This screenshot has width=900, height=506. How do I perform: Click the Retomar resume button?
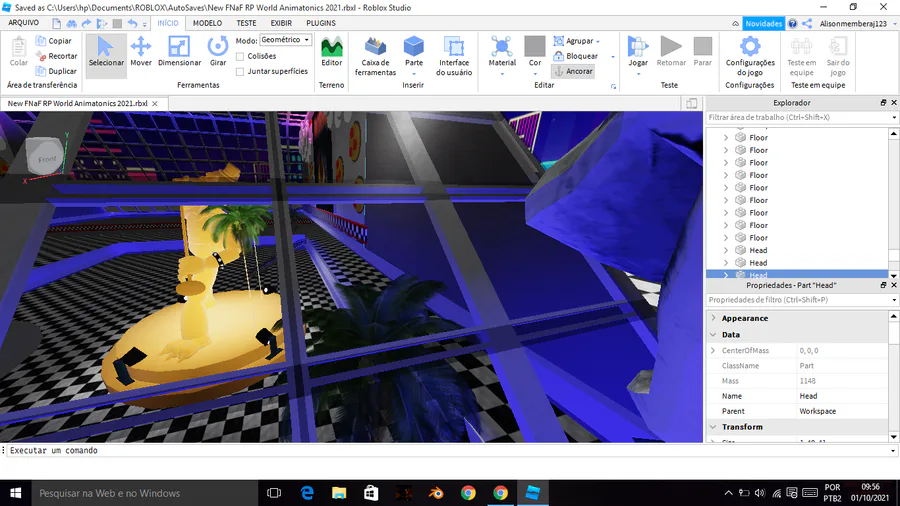click(671, 53)
